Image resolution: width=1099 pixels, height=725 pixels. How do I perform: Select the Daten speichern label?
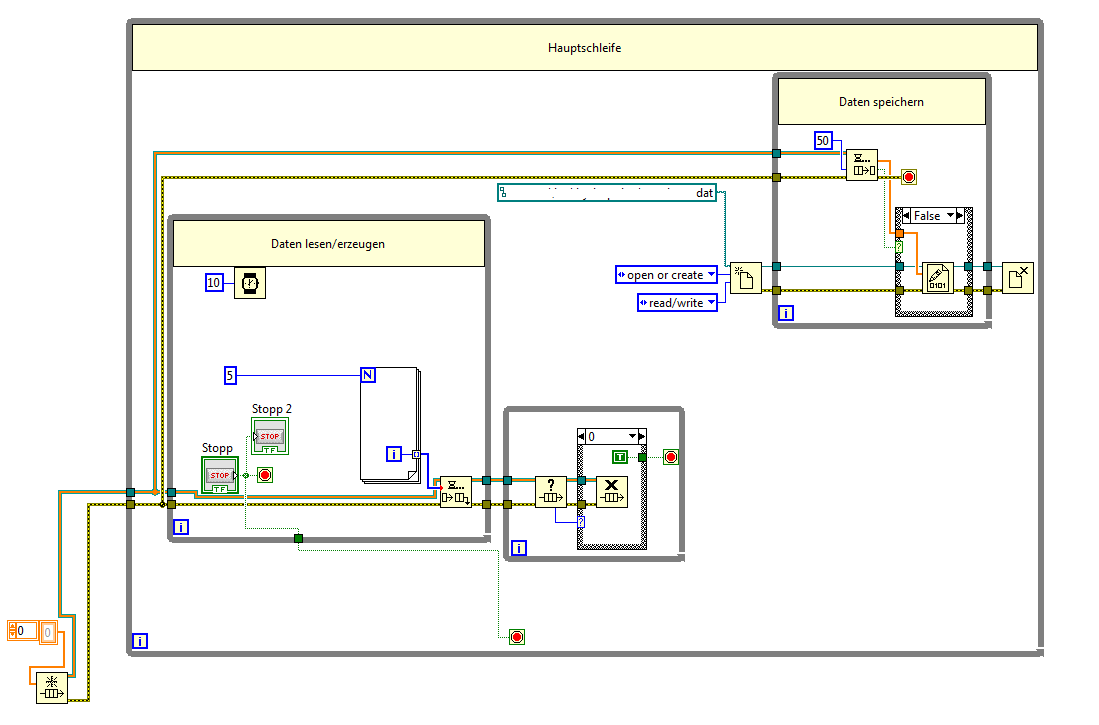click(882, 102)
